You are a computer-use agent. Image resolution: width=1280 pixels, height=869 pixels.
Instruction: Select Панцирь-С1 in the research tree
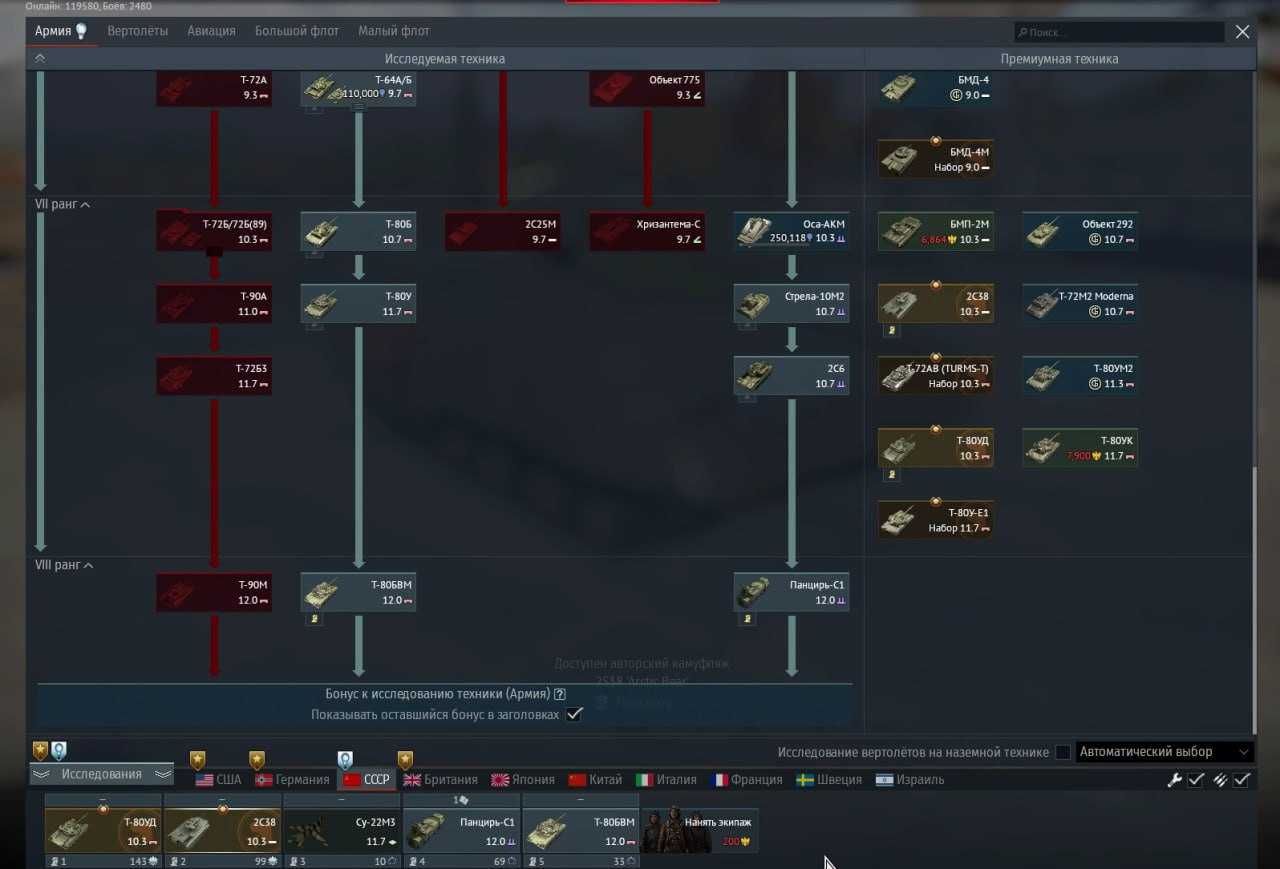(x=791, y=592)
